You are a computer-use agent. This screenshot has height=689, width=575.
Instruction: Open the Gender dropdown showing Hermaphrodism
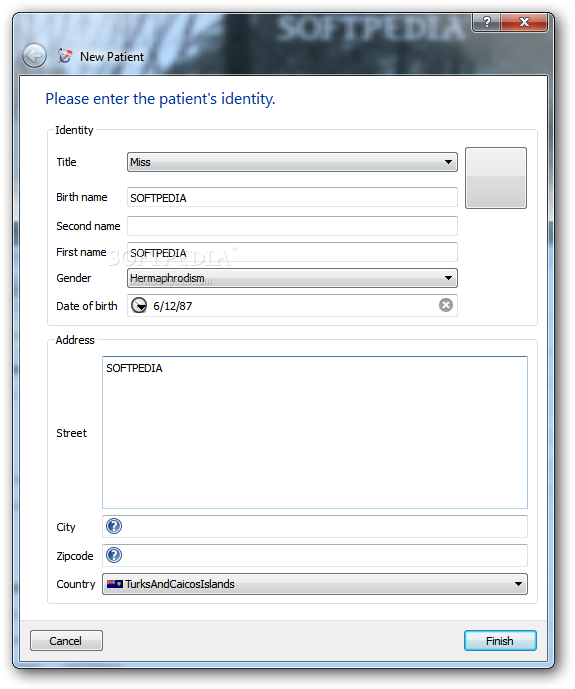tap(292, 278)
